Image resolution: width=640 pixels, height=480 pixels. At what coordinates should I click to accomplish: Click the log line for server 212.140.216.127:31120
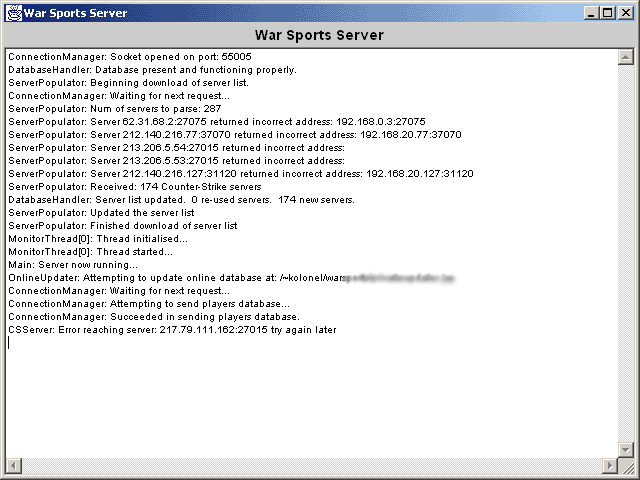point(241,174)
